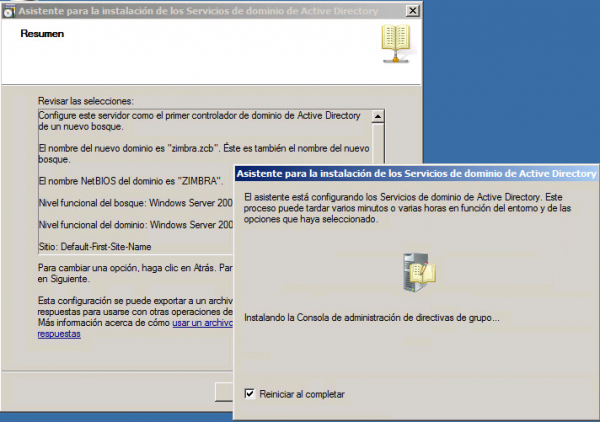The width and height of the screenshot is (600, 422).
Task: Click "Nivel funcional del bosque" line
Action: pos(135,203)
